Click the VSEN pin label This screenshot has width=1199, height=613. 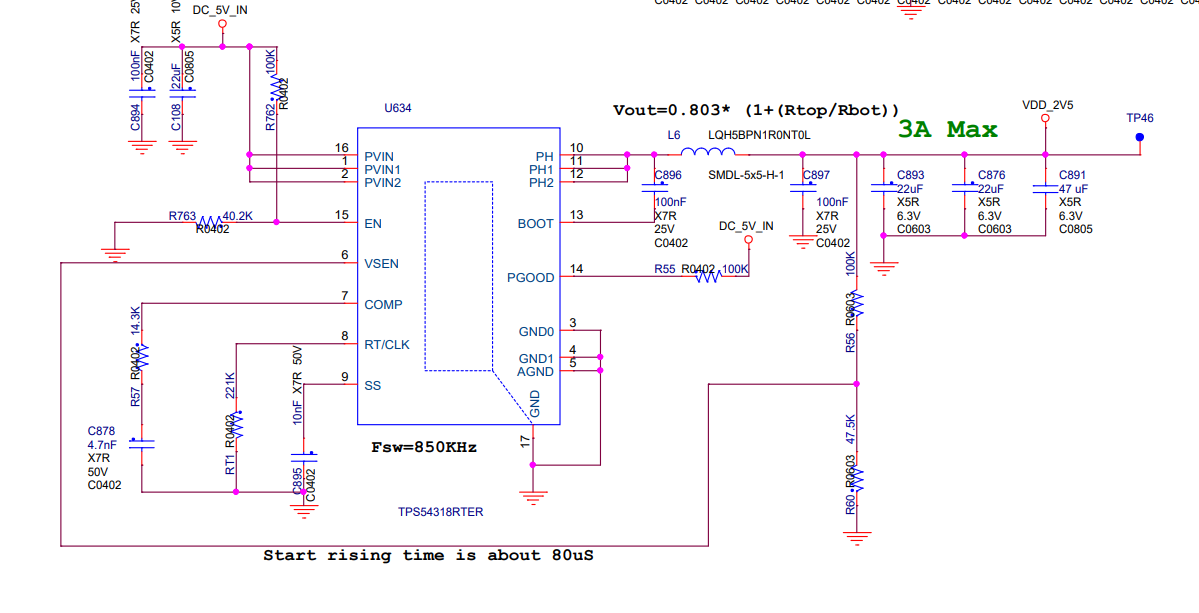click(382, 264)
